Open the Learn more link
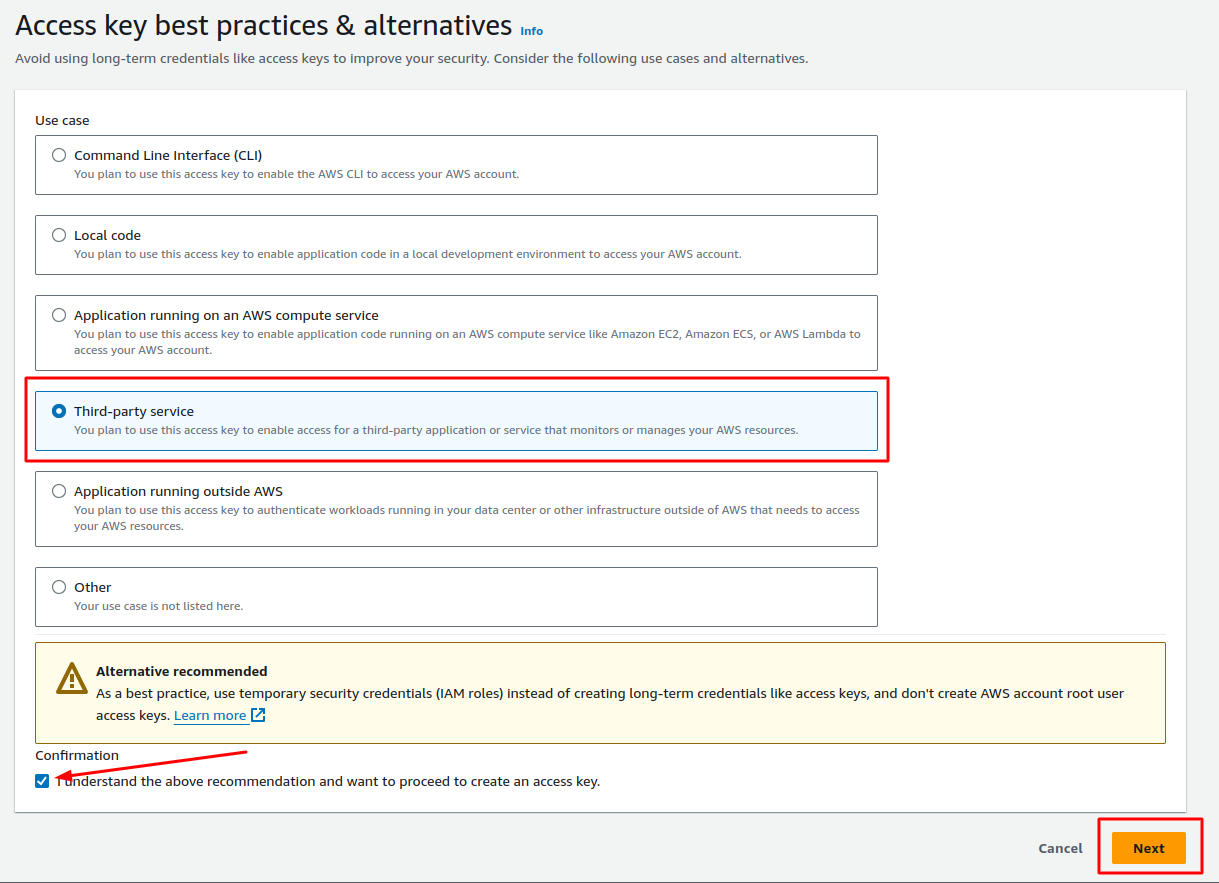This screenshot has height=883, width=1219. (210, 716)
